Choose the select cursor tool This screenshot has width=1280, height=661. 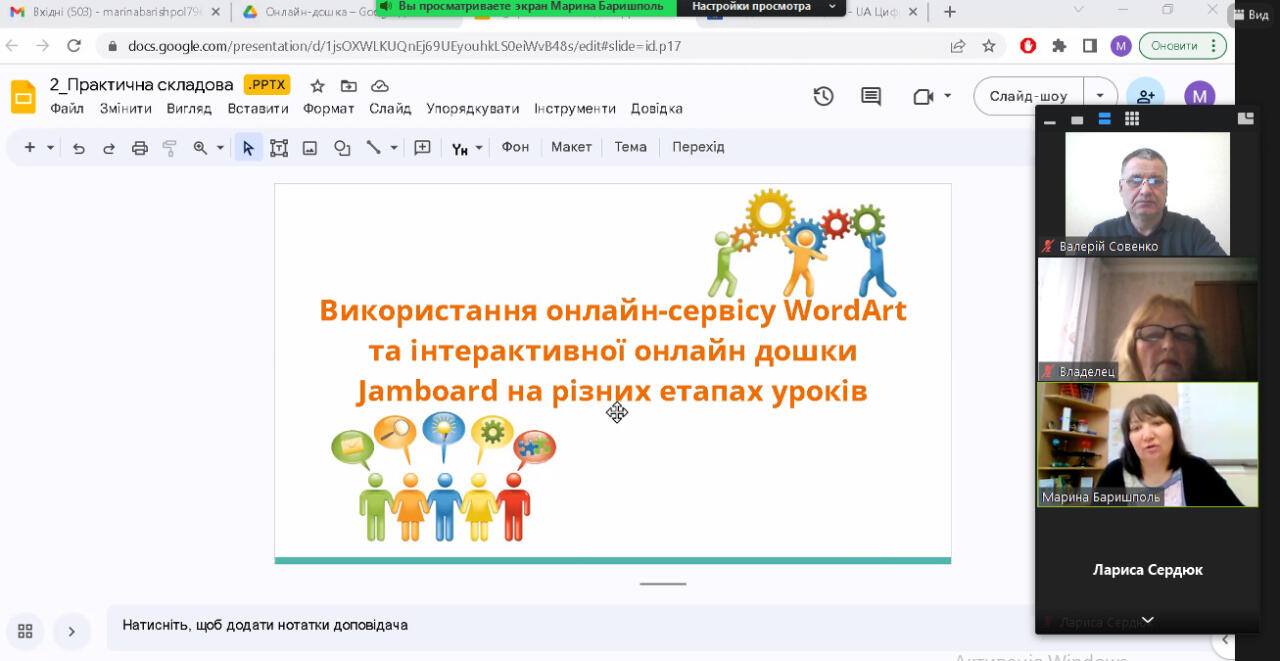(x=248, y=148)
